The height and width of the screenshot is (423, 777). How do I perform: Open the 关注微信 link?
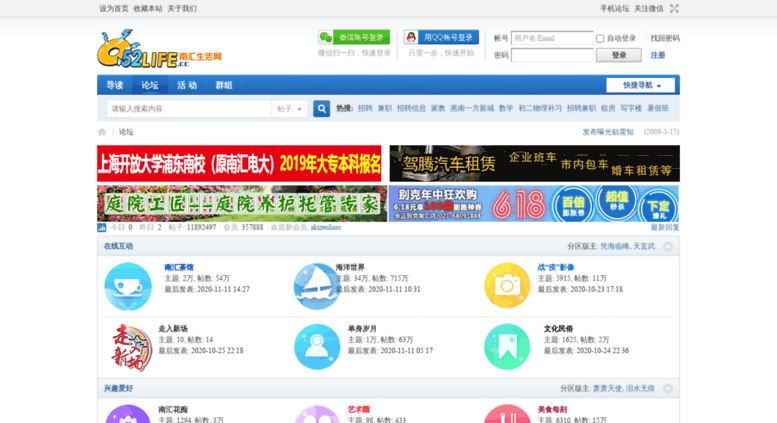(649, 8)
